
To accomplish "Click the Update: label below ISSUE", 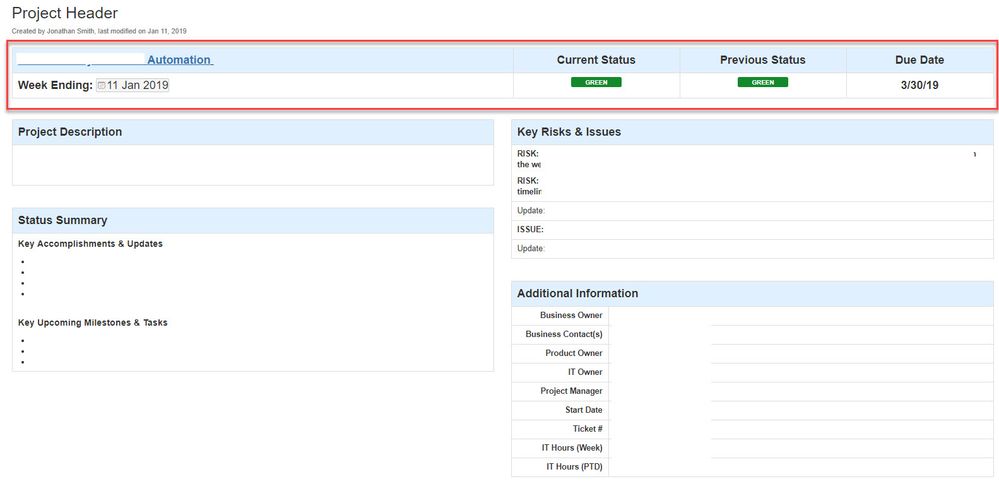I will tap(531, 249).
